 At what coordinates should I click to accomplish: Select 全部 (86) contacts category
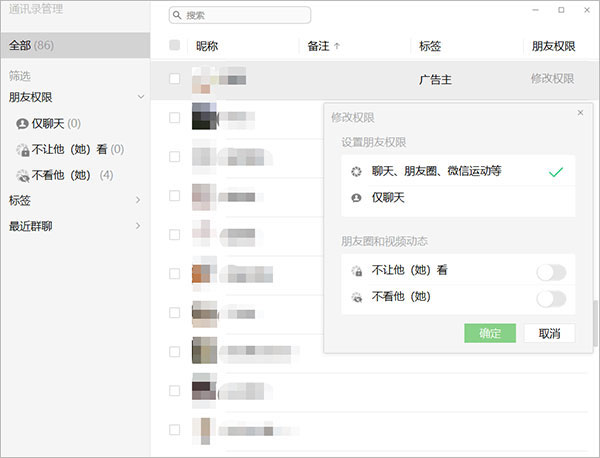click(32, 45)
